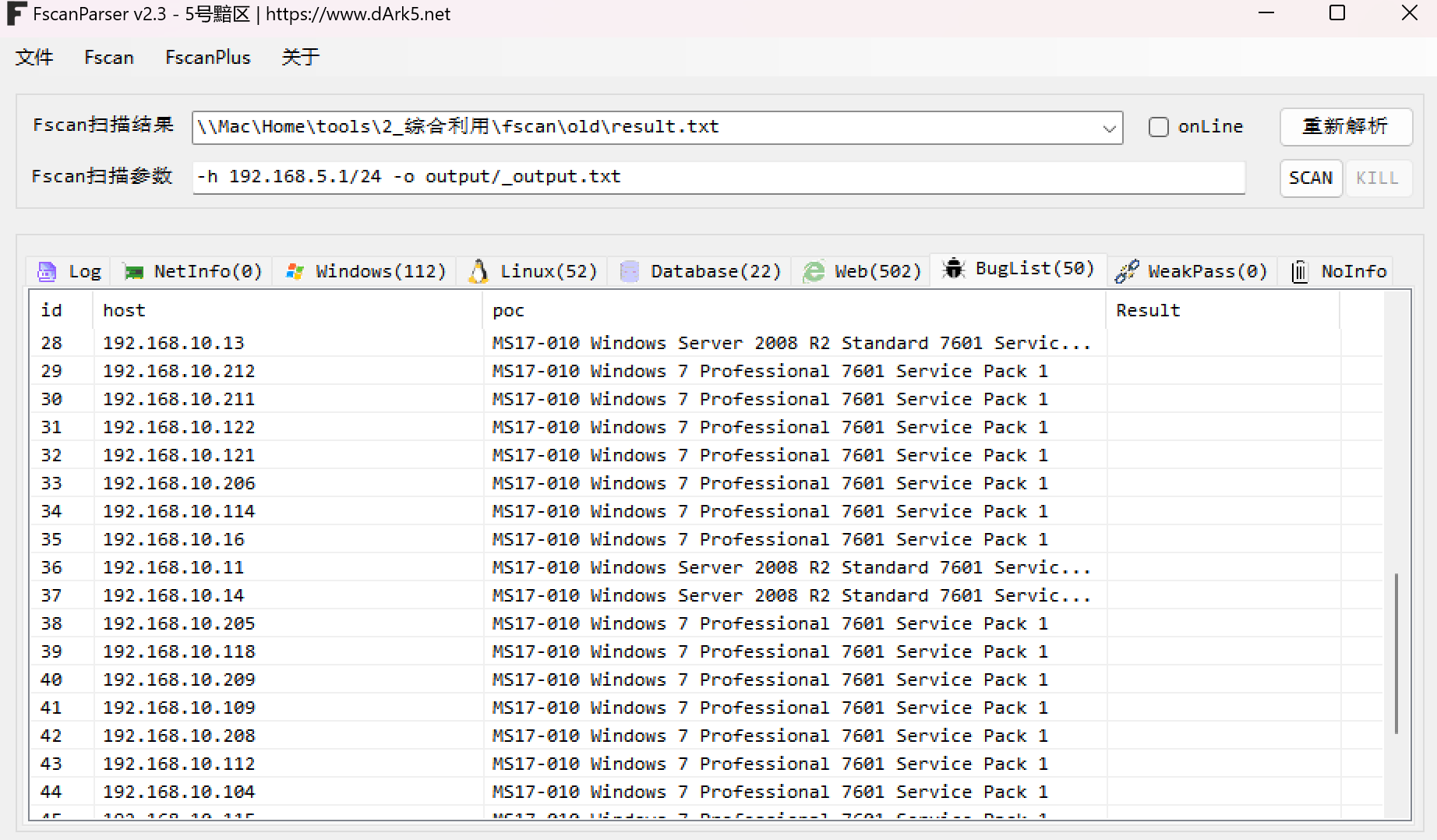
Task: Click the FscanParser app logo in title bar
Action: [17, 14]
